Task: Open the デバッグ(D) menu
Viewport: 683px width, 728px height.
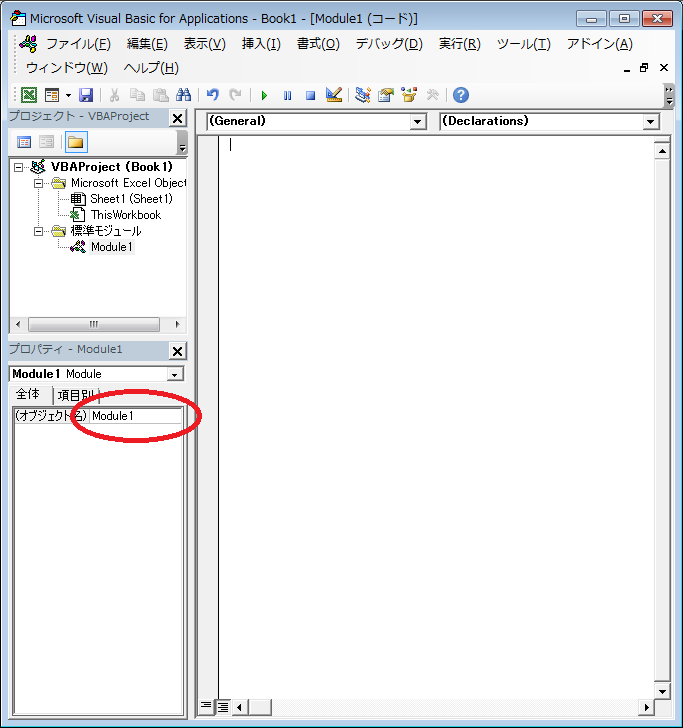Action: [389, 44]
